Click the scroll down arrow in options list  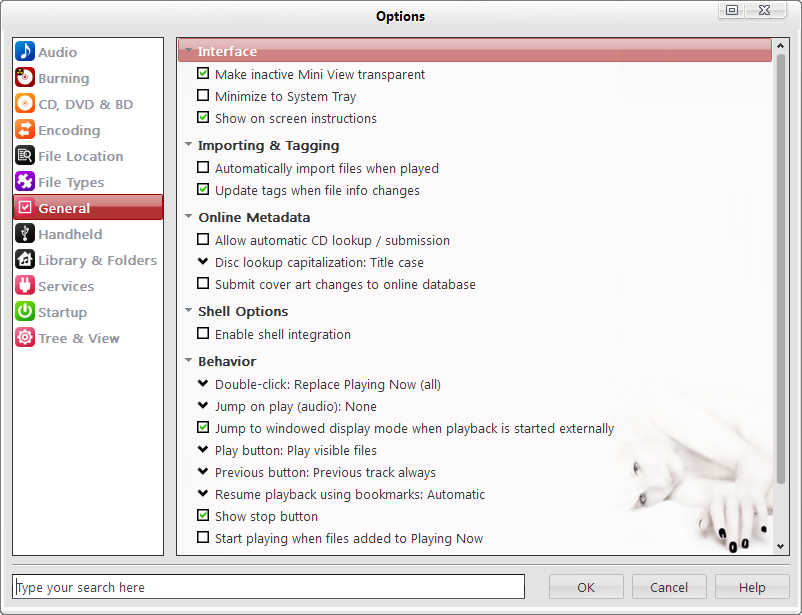781,546
